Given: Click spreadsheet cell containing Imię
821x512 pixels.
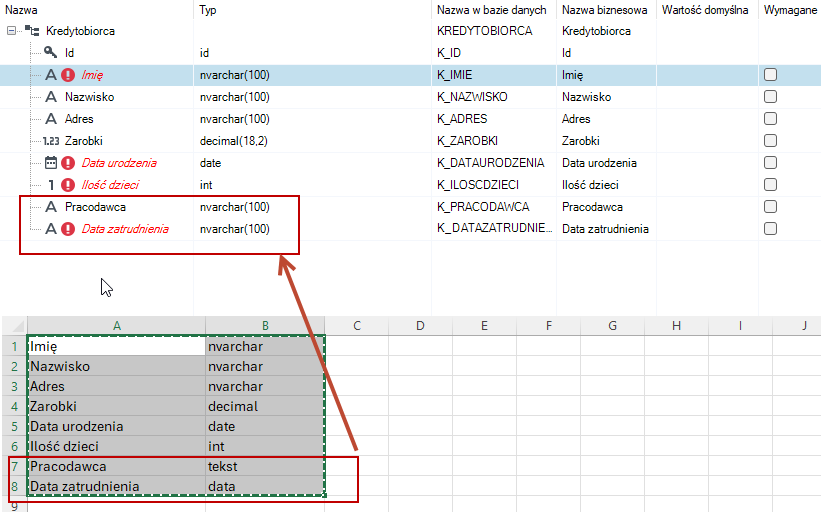Looking at the screenshot, I should point(116,347).
